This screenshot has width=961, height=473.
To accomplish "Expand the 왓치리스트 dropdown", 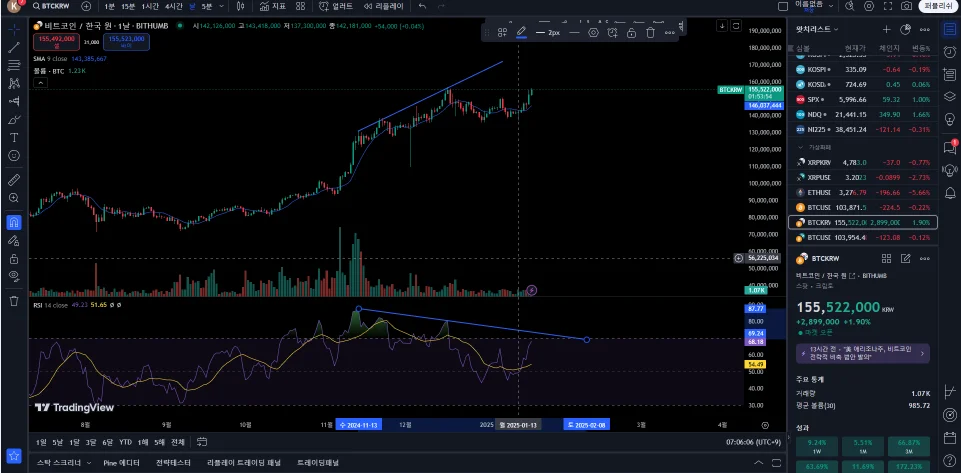I will click(x=817, y=29).
